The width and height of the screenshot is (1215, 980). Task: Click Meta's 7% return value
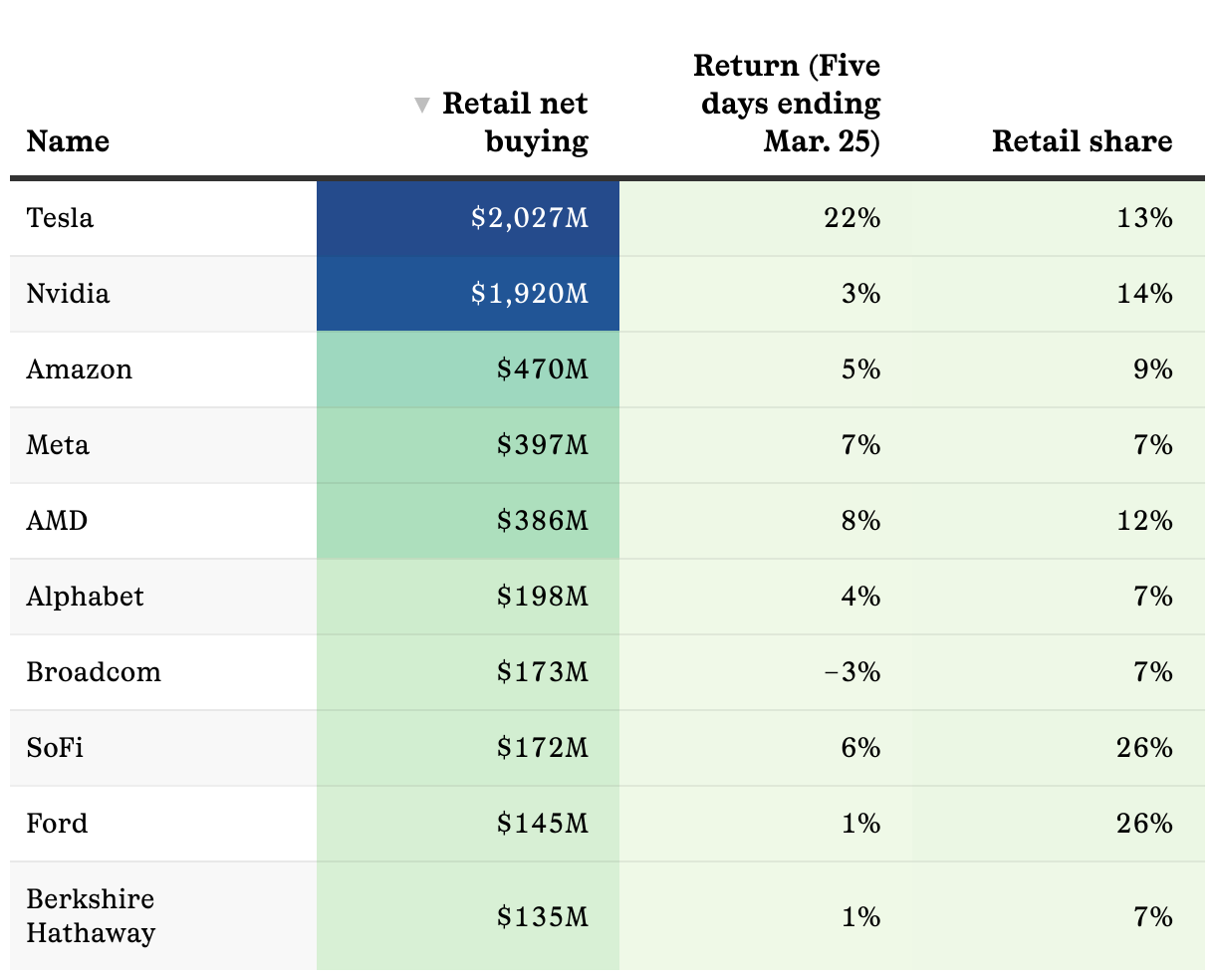pos(860,445)
